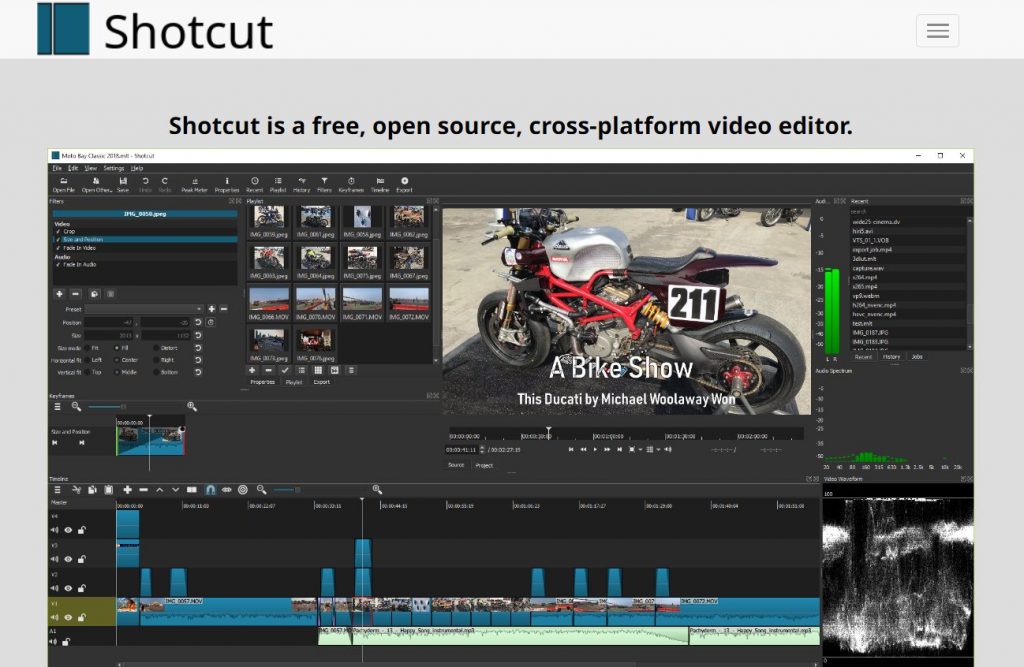The image size is (1024, 667).
Task: Add item to playlist with plus button
Action: tap(252, 370)
